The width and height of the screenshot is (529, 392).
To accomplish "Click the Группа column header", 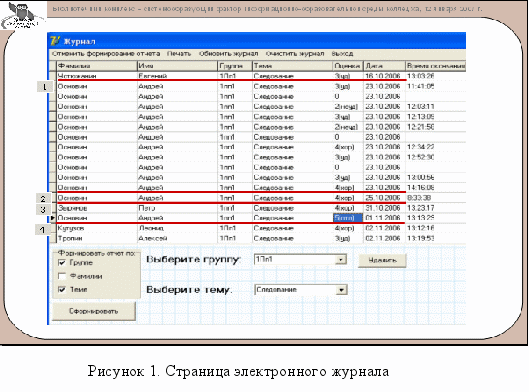I will 235,66.
